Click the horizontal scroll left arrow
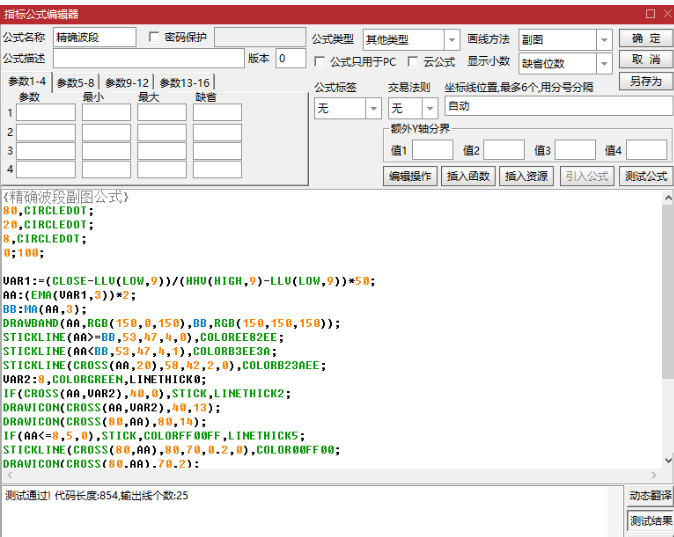 coord(10,475)
